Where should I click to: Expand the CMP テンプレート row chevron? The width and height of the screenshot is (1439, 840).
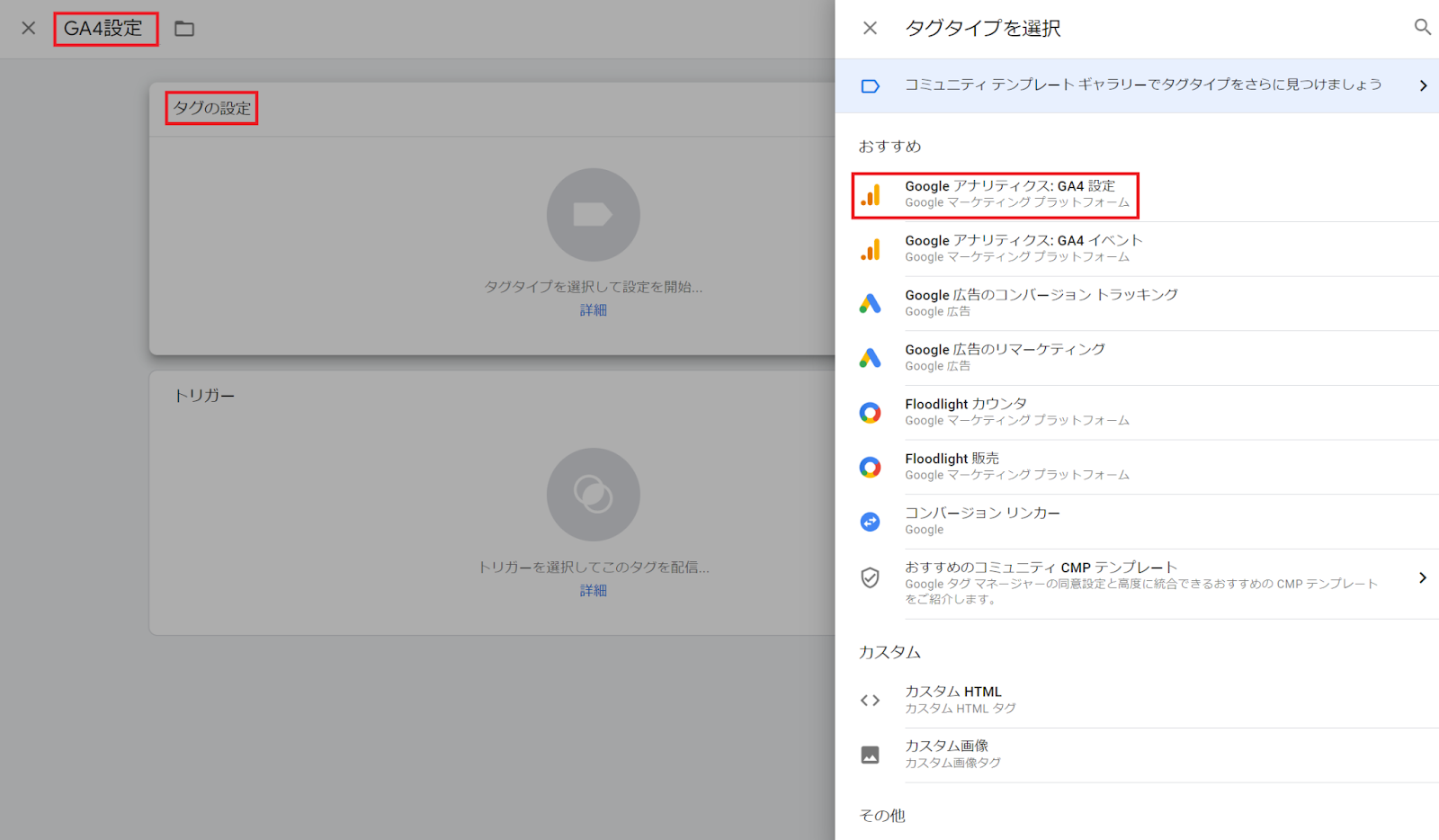(x=1423, y=577)
